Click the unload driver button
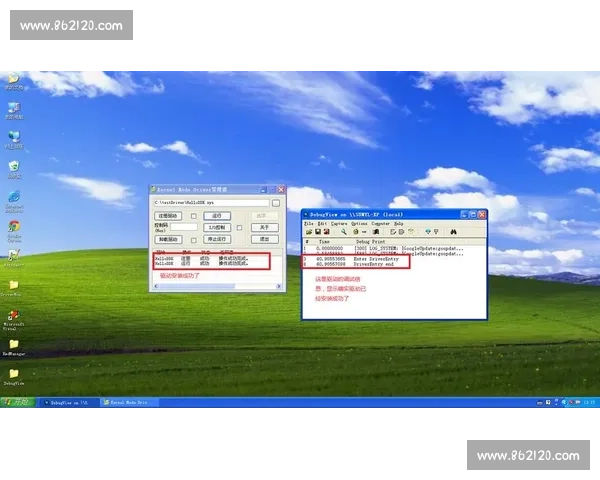The image size is (600, 480). click(168, 239)
